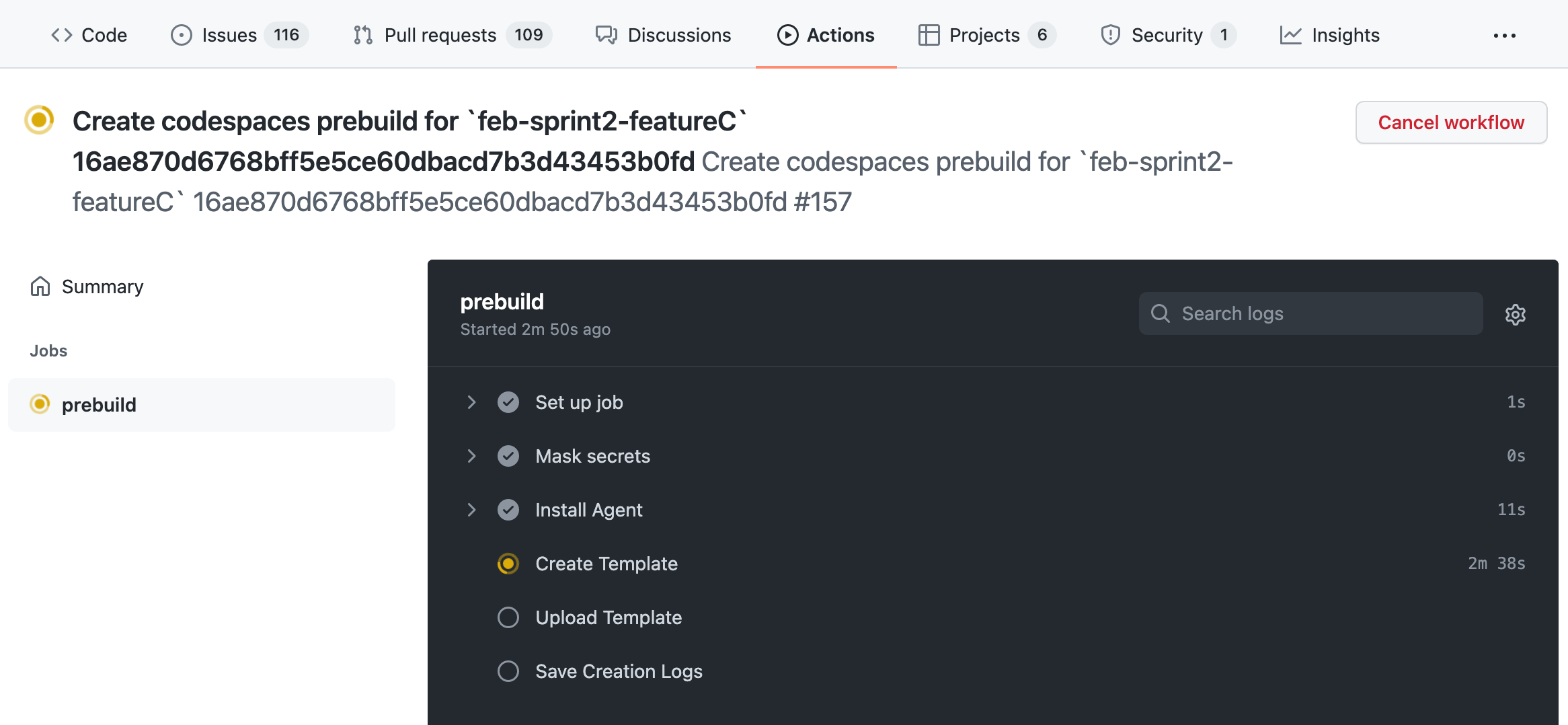Click the Upload Template status circle
This screenshot has height=725, width=1568.
[x=508, y=617]
